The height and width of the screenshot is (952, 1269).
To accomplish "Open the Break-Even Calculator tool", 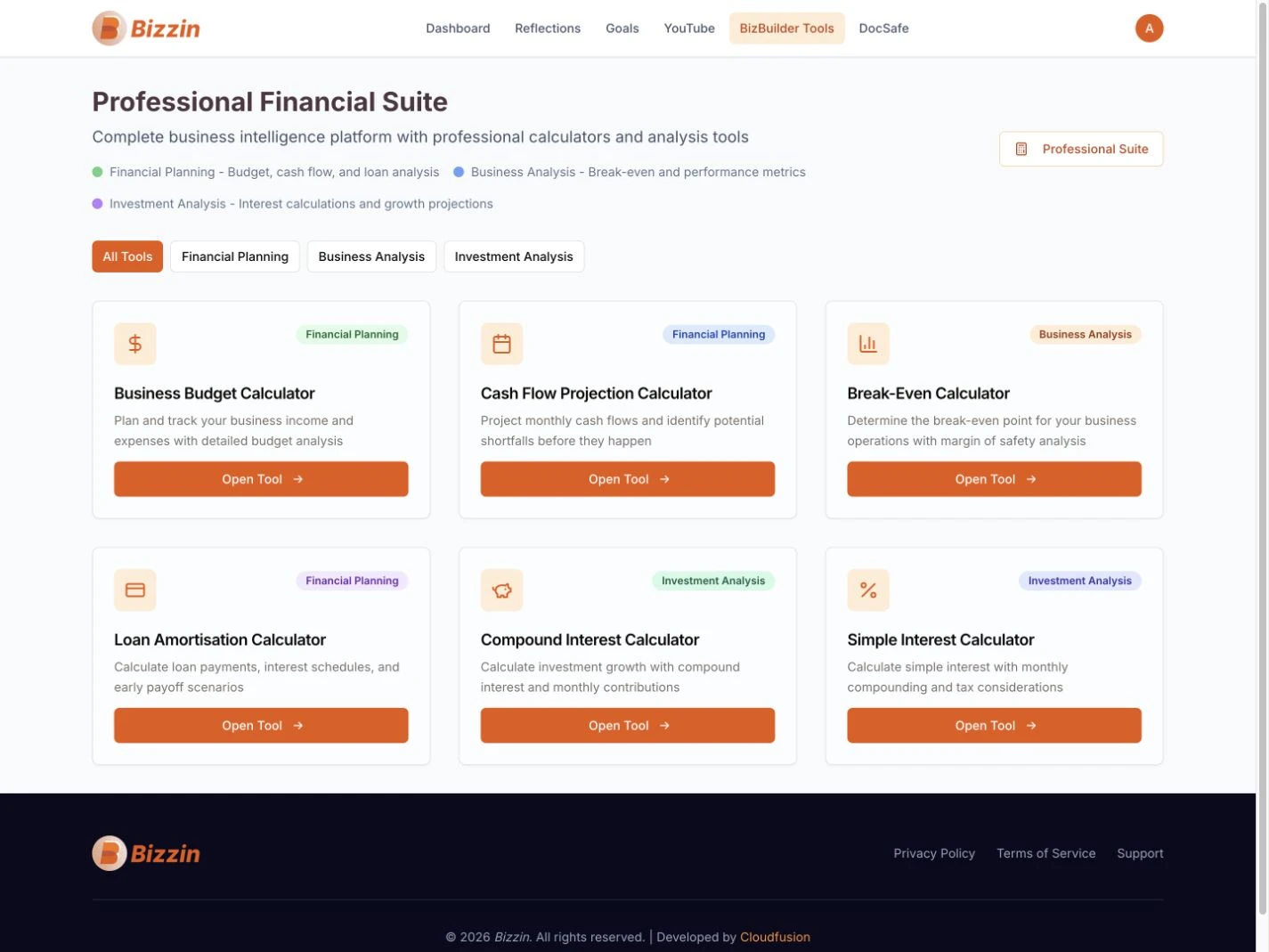I will click(994, 479).
